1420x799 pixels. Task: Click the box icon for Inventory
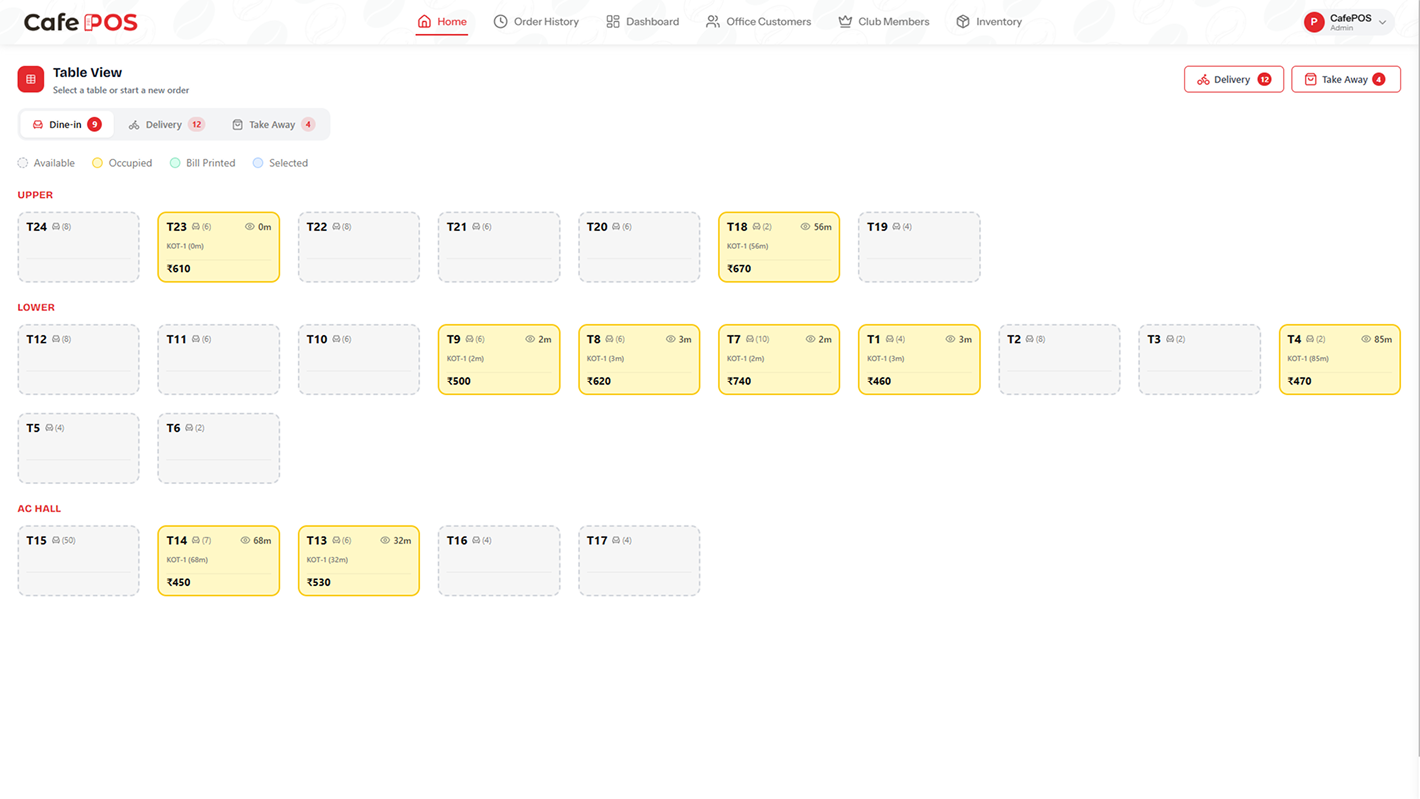coord(963,21)
